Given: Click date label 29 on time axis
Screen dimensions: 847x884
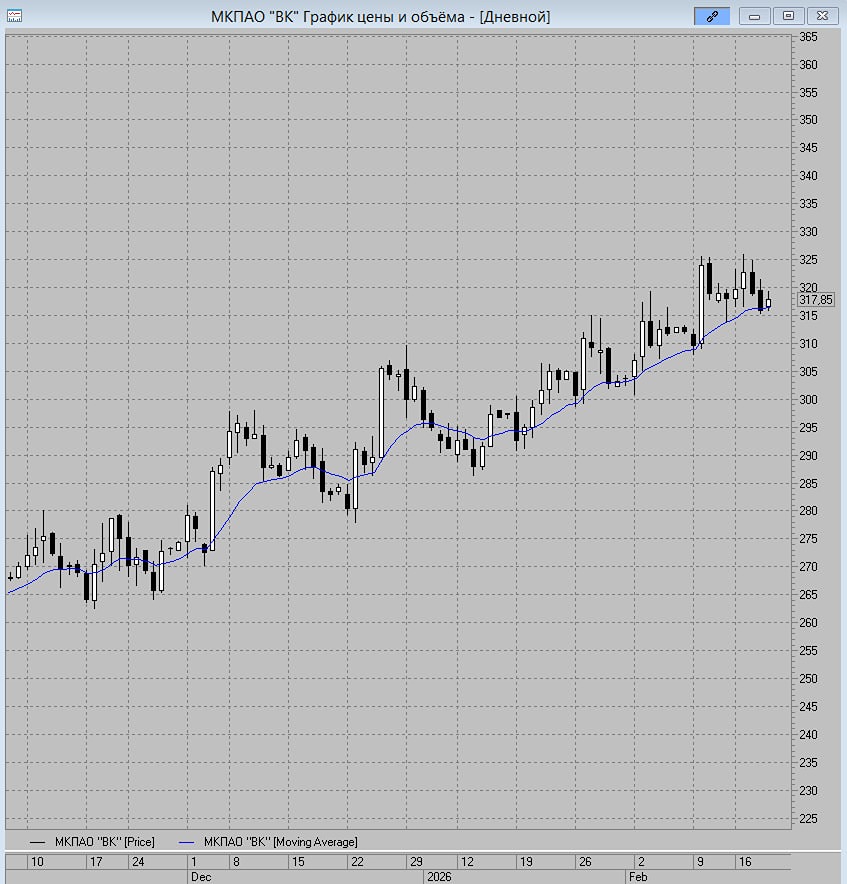Looking at the screenshot, I should pyautogui.click(x=416, y=861).
